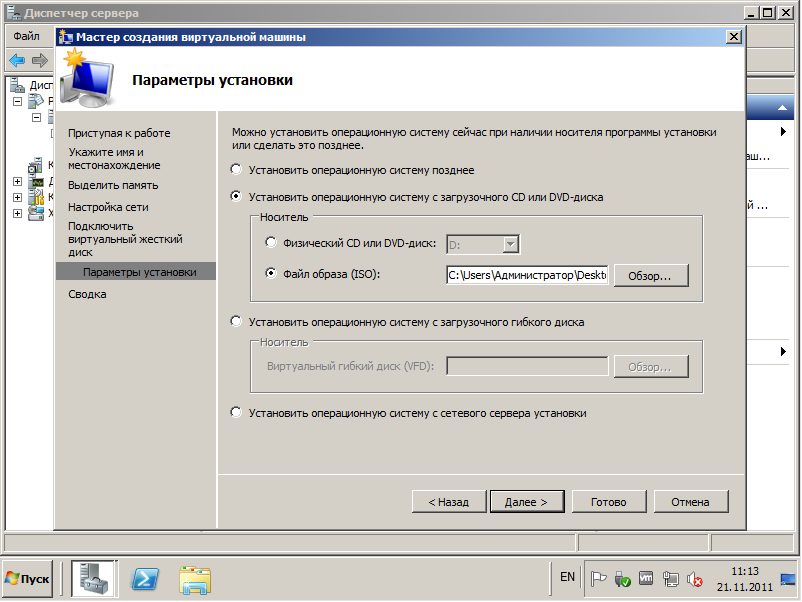Select install from bootable floppy disk option
Screen dimensions: 802x602
coord(236,321)
